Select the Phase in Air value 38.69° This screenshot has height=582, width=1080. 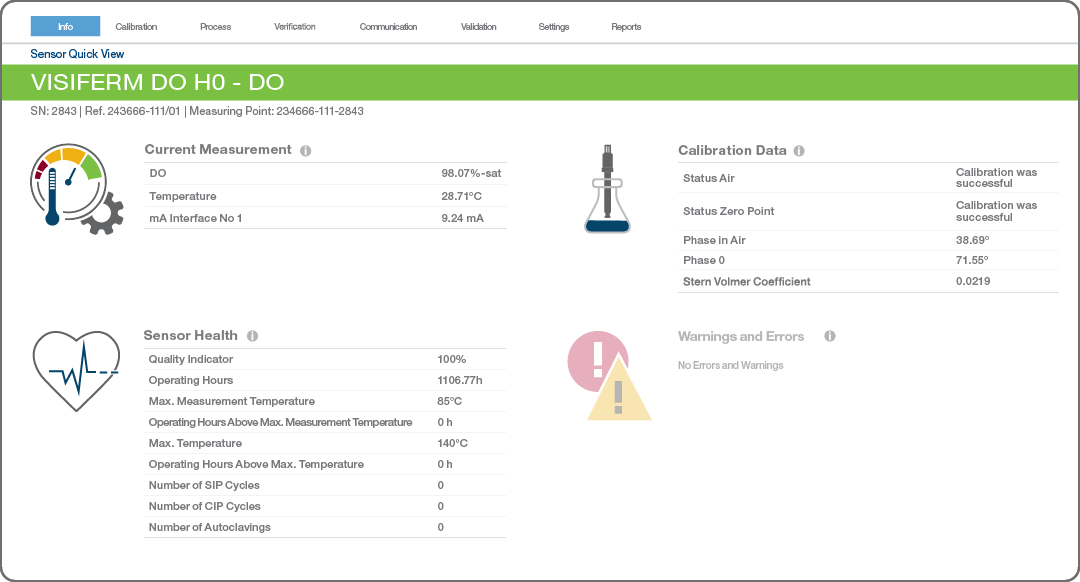pyautogui.click(x=973, y=240)
